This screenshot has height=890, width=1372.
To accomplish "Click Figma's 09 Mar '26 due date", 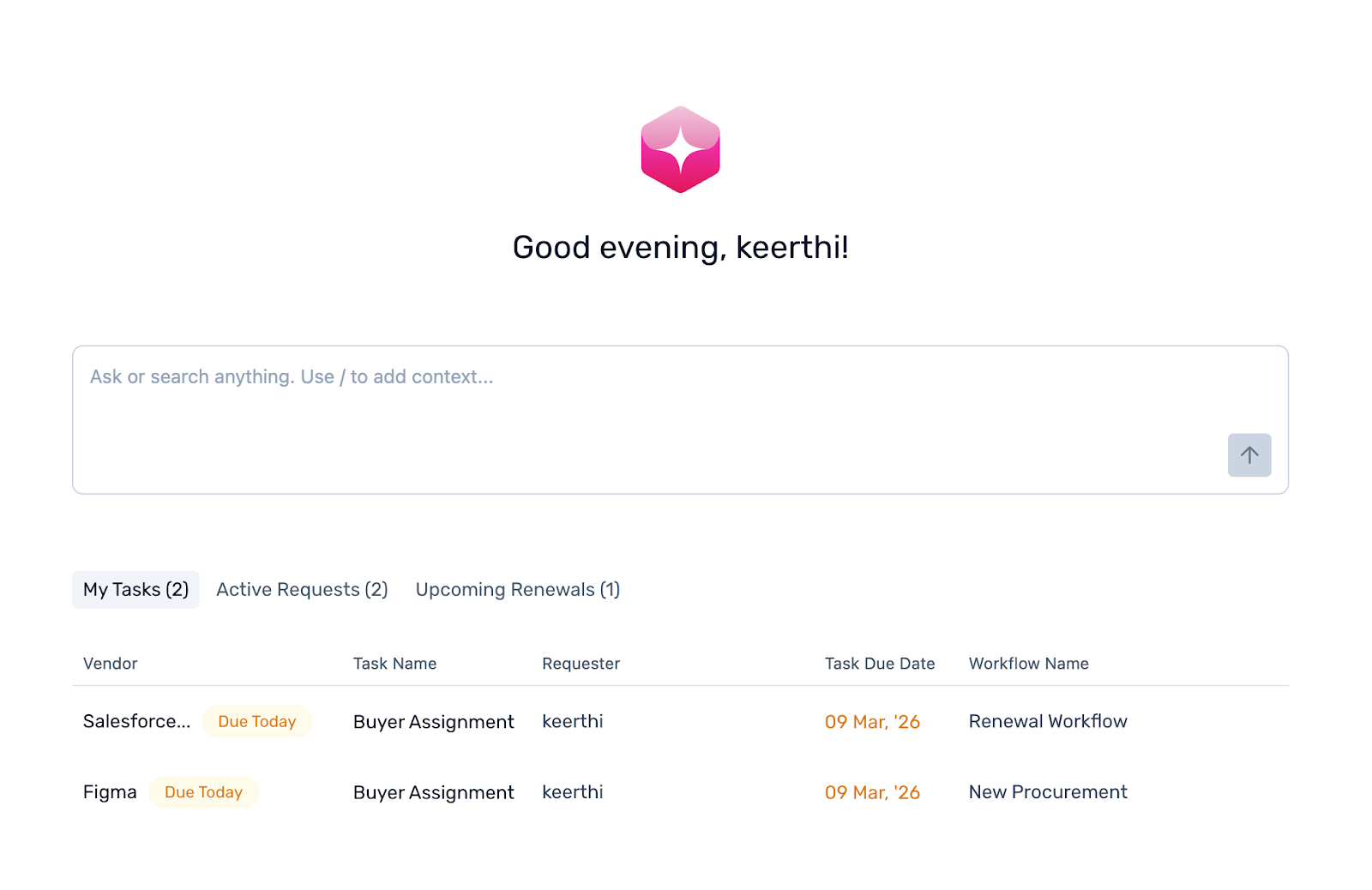I will pyautogui.click(x=872, y=792).
